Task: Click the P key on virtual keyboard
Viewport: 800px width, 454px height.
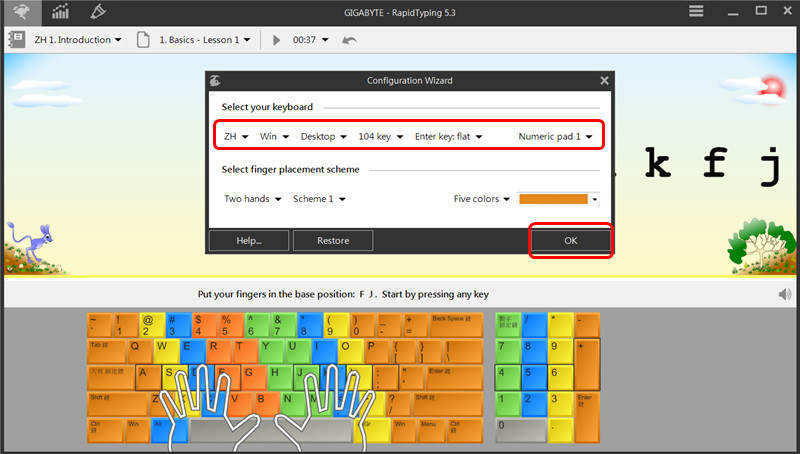Action: [x=377, y=351]
